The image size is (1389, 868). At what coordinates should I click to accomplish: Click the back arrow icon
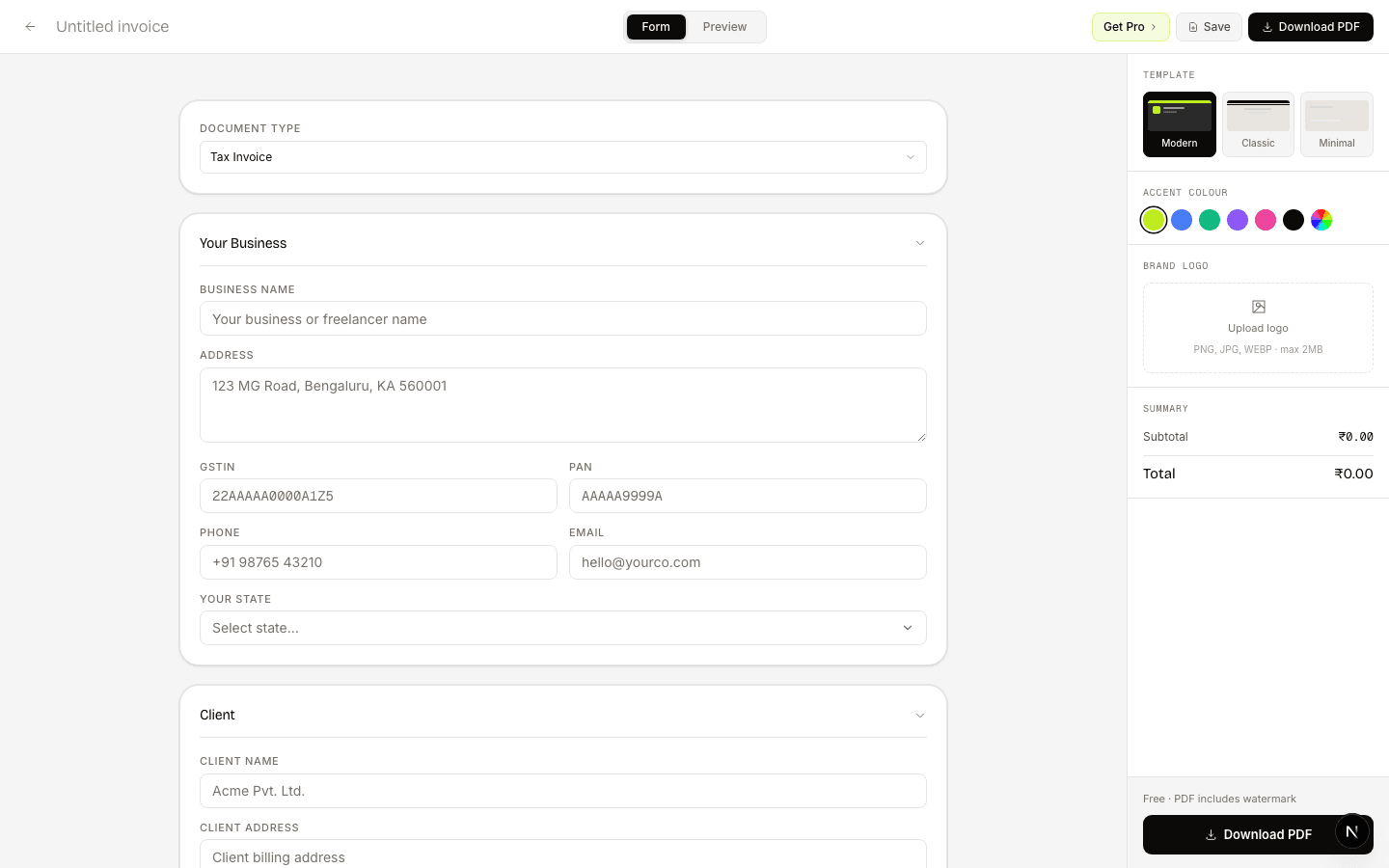point(31,27)
